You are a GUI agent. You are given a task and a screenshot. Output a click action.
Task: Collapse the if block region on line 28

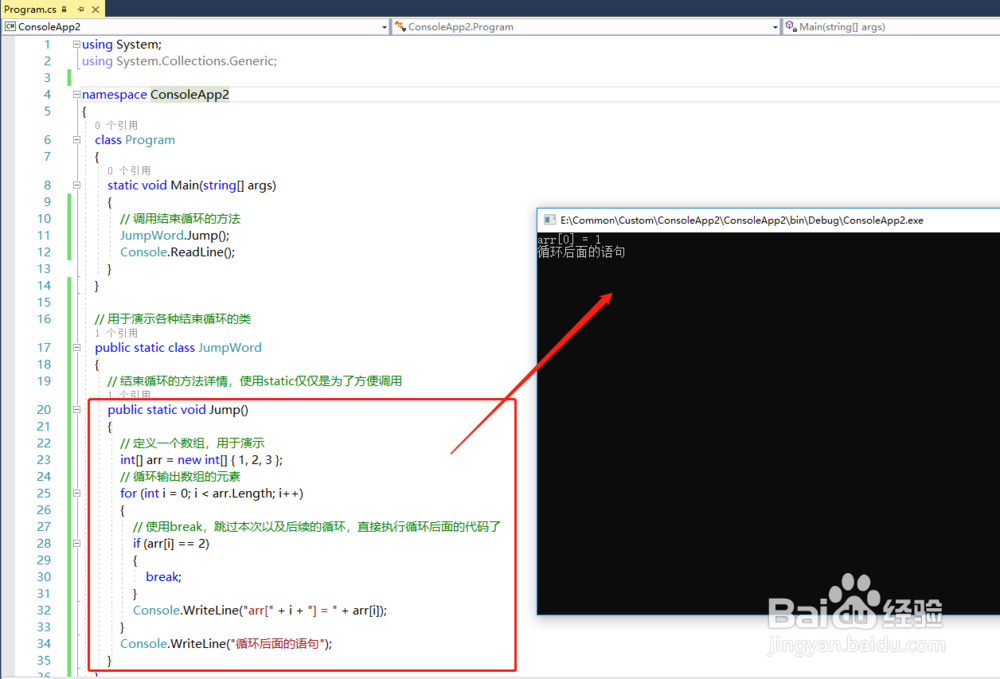click(77, 543)
